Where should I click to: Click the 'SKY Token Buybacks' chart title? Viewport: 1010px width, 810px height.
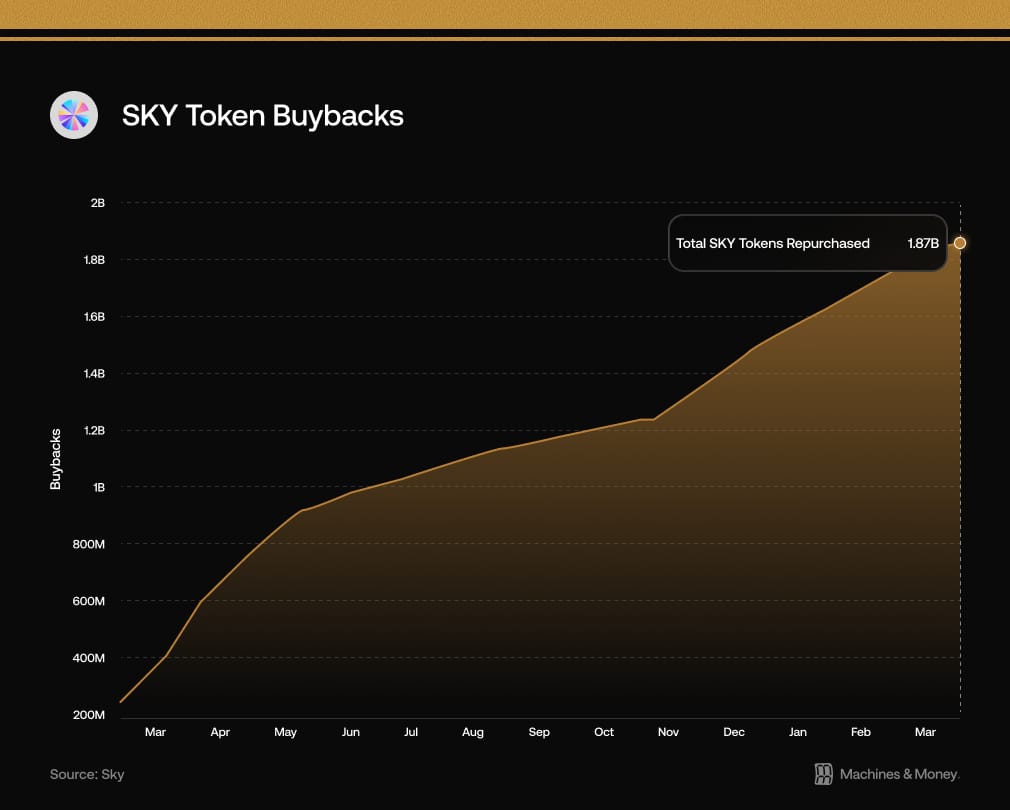(263, 116)
